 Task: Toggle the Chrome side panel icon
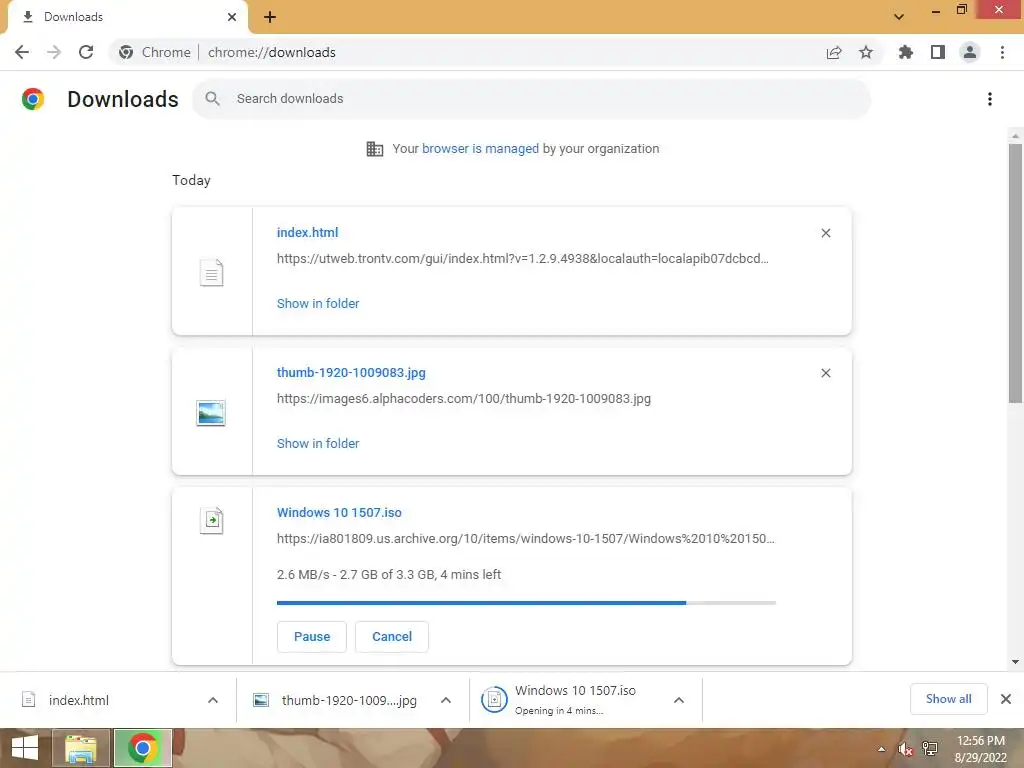pyautogui.click(x=938, y=52)
